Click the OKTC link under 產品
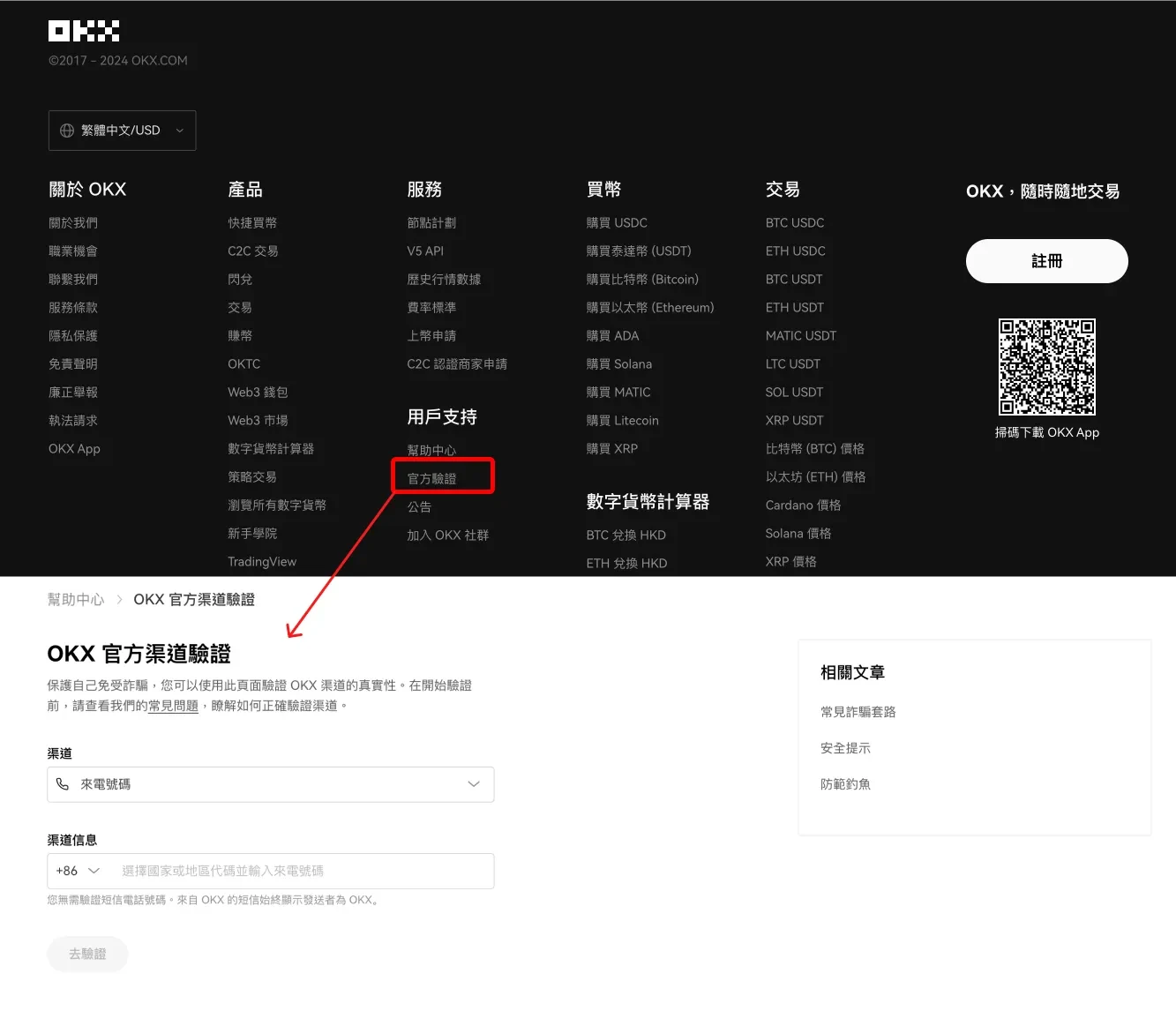1176x1011 pixels. click(x=243, y=363)
